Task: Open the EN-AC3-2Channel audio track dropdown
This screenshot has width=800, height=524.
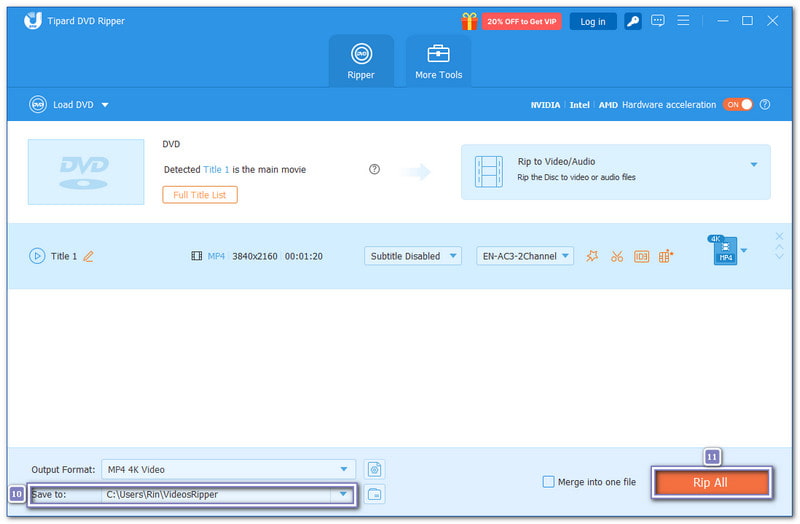Action: [525, 256]
